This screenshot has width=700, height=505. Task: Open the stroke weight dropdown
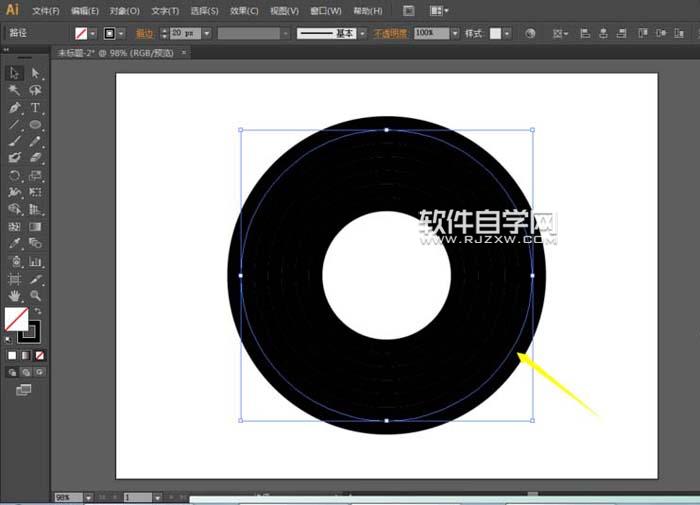tap(207, 33)
